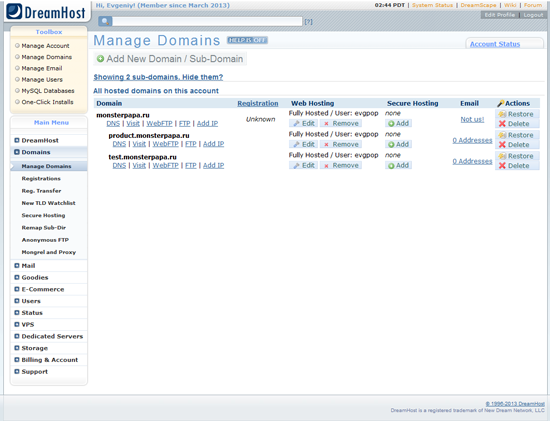The image size is (550, 421).
Task: Select Anonymous FTP submenu item
Action: pyautogui.click(x=45, y=240)
